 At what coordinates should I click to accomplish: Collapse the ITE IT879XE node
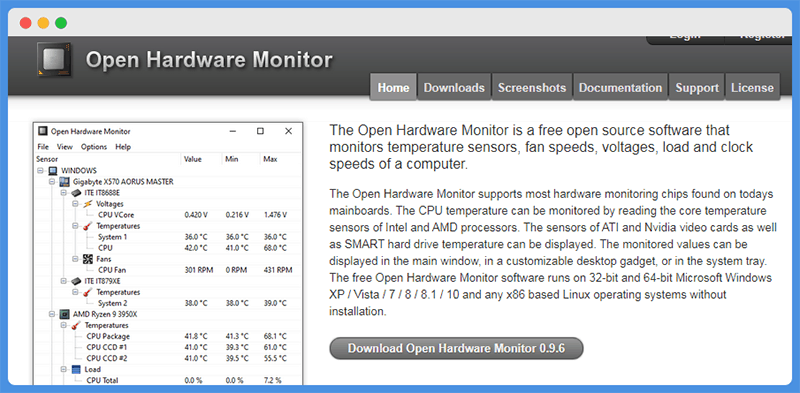63,281
